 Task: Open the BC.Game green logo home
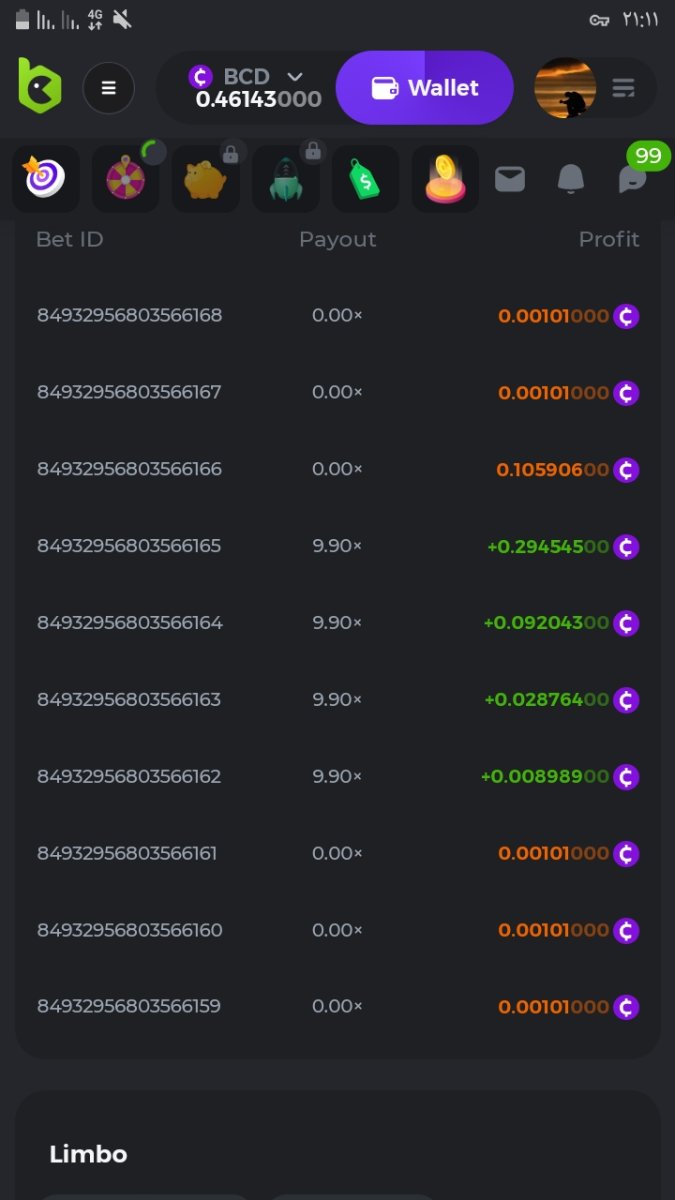(40, 86)
